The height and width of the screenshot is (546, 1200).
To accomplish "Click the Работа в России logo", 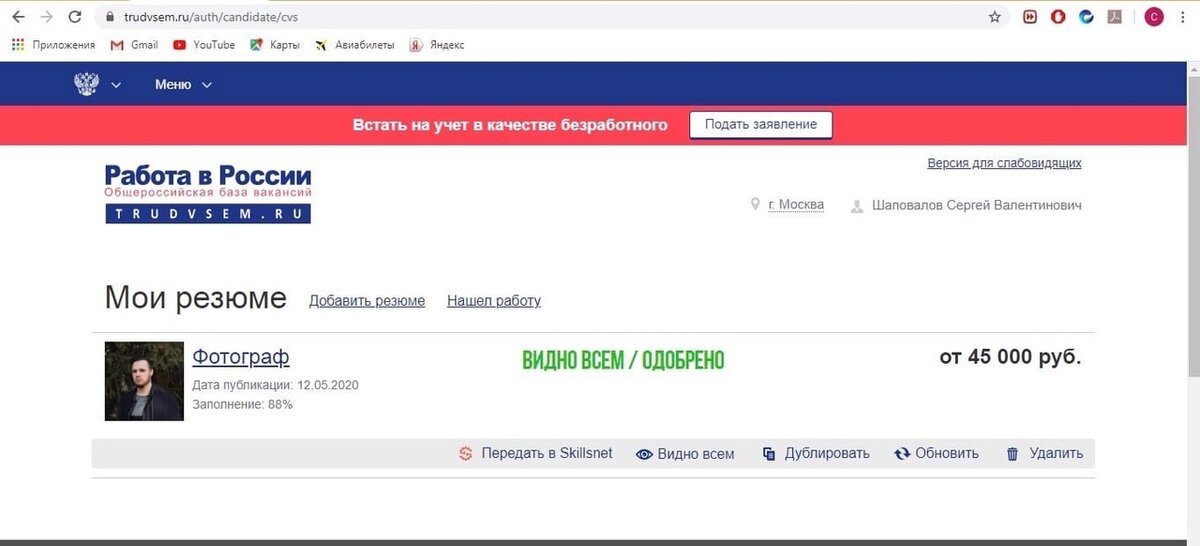I will tap(208, 193).
